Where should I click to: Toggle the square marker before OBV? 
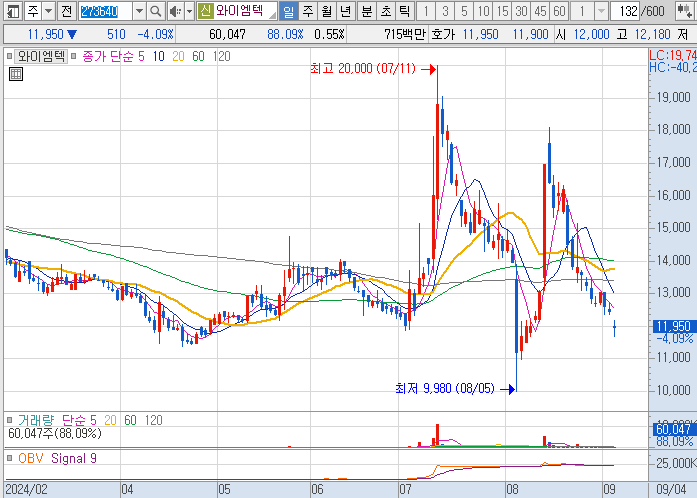9,458
